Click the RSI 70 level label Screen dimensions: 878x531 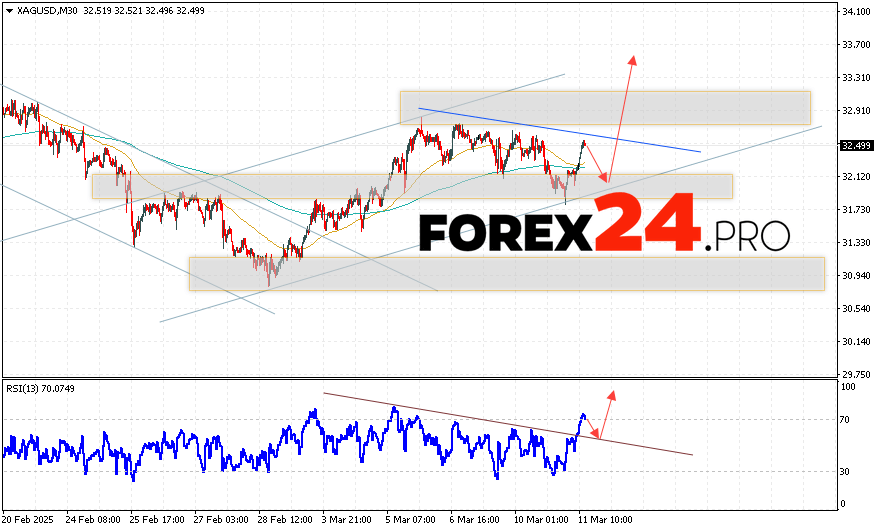[x=845, y=419]
